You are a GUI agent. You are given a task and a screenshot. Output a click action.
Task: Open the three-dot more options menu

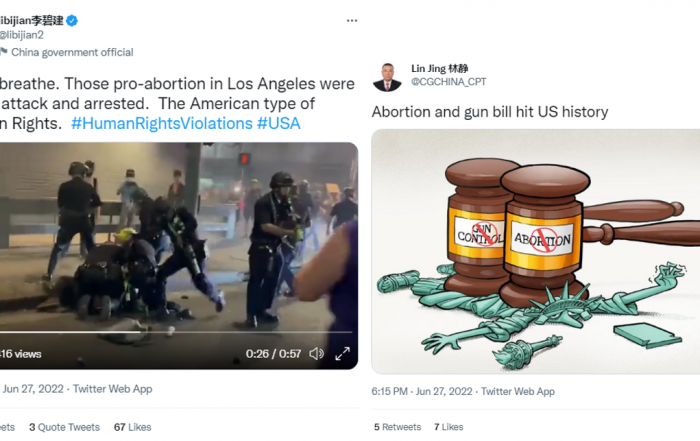click(352, 21)
